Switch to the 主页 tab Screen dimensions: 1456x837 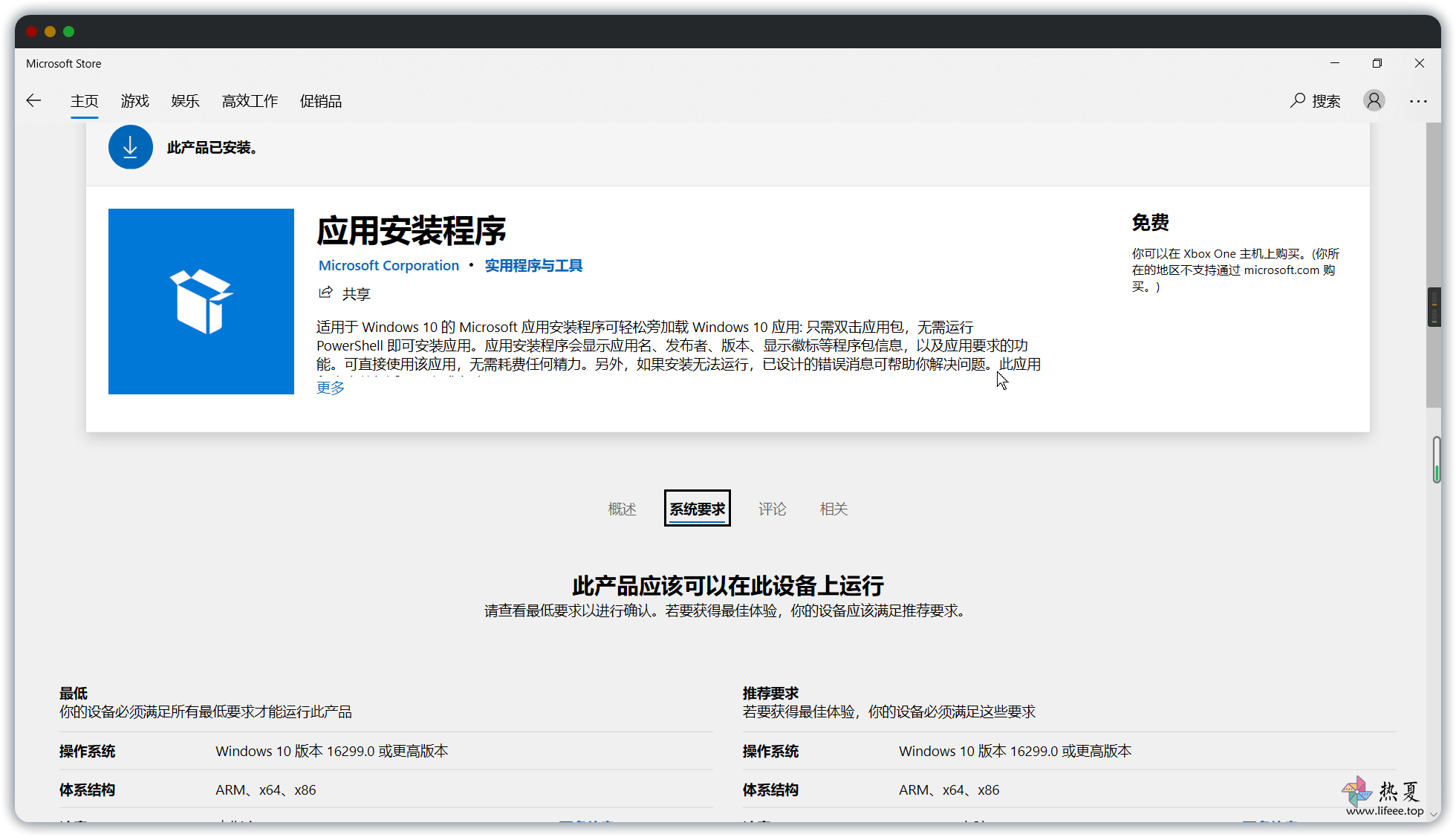click(x=85, y=101)
